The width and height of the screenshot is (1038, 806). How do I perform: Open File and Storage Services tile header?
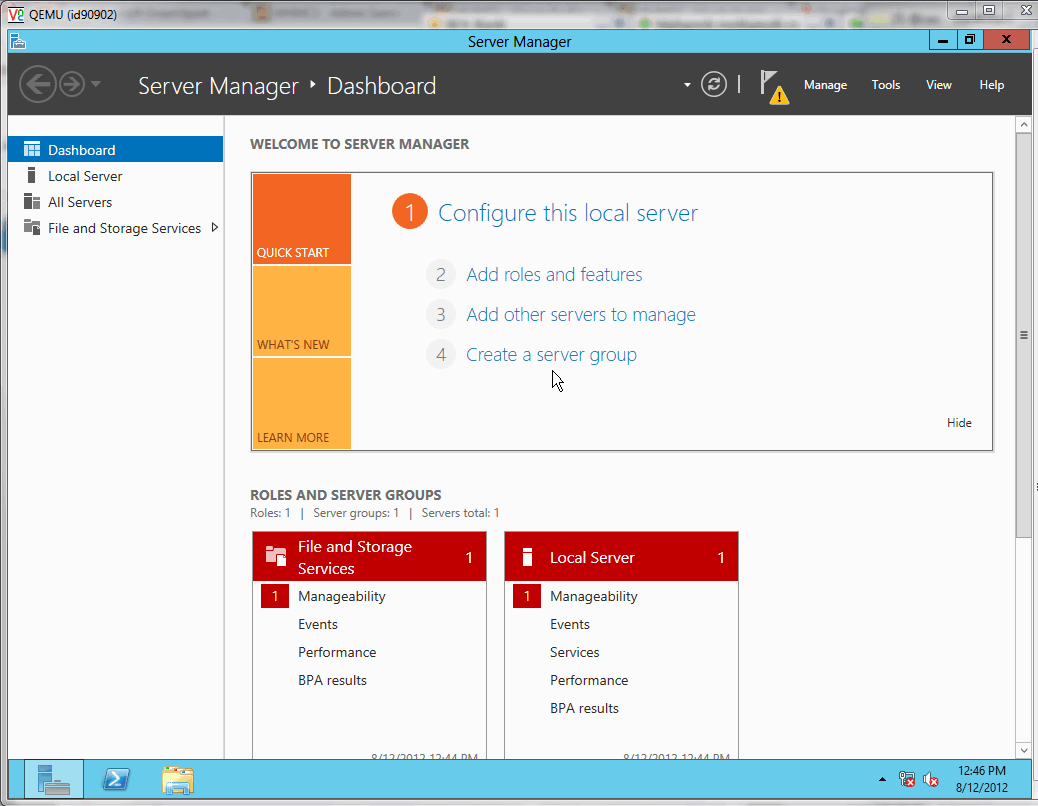pyautogui.click(x=369, y=557)
